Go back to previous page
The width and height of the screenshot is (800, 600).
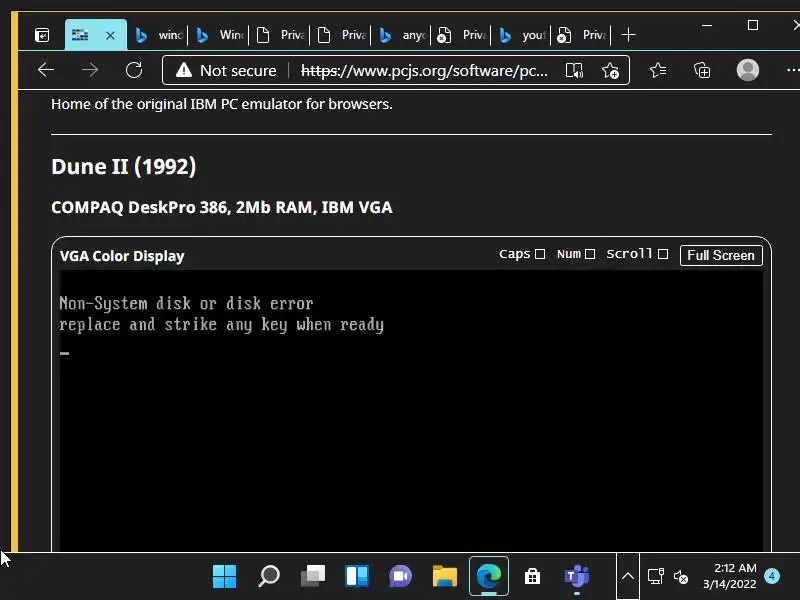(x=46, y=70)
